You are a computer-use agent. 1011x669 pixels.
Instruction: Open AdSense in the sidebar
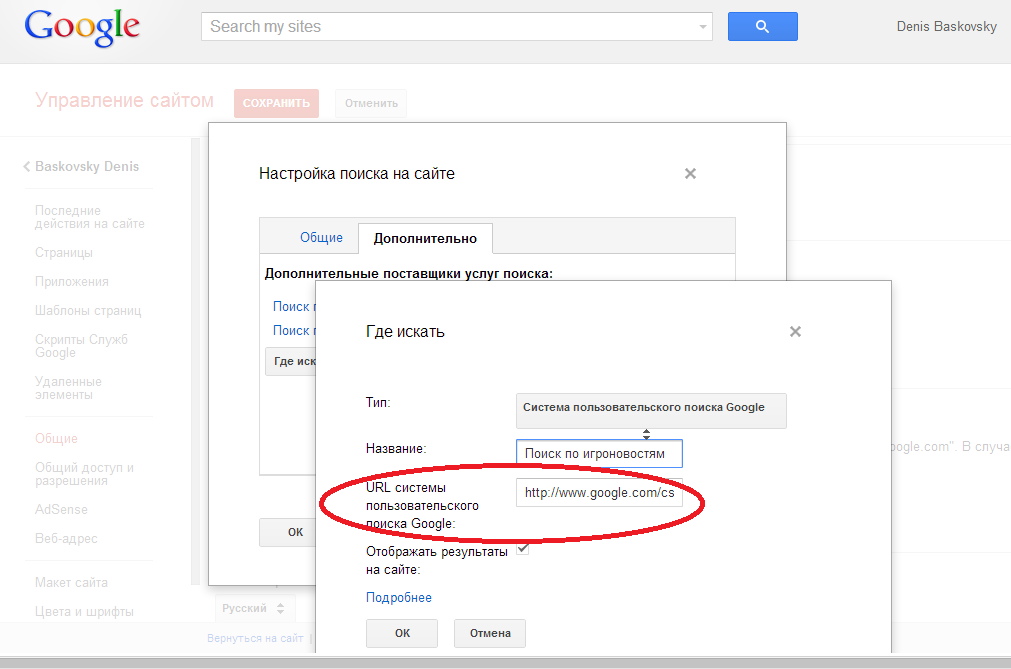click(x=61, y=510)
